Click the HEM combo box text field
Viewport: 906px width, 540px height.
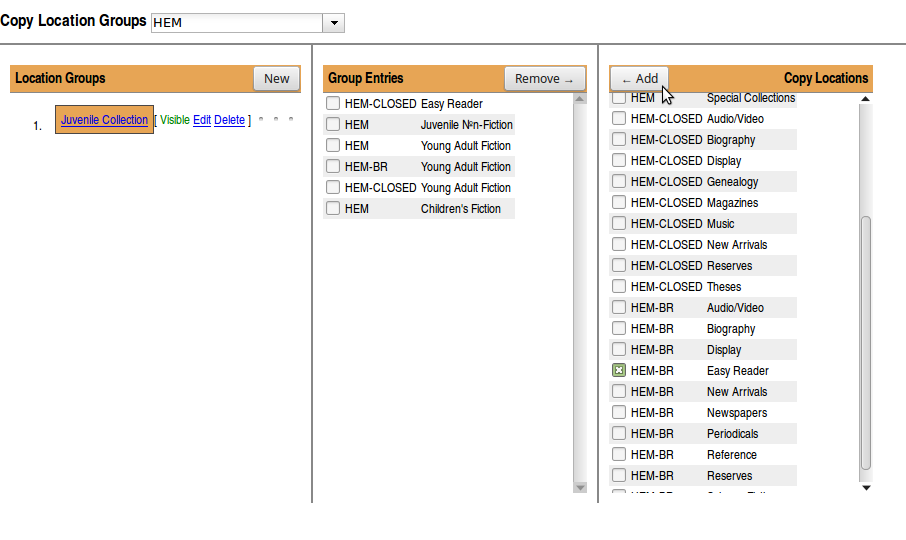pyautogui.click(x=237, y=23)
